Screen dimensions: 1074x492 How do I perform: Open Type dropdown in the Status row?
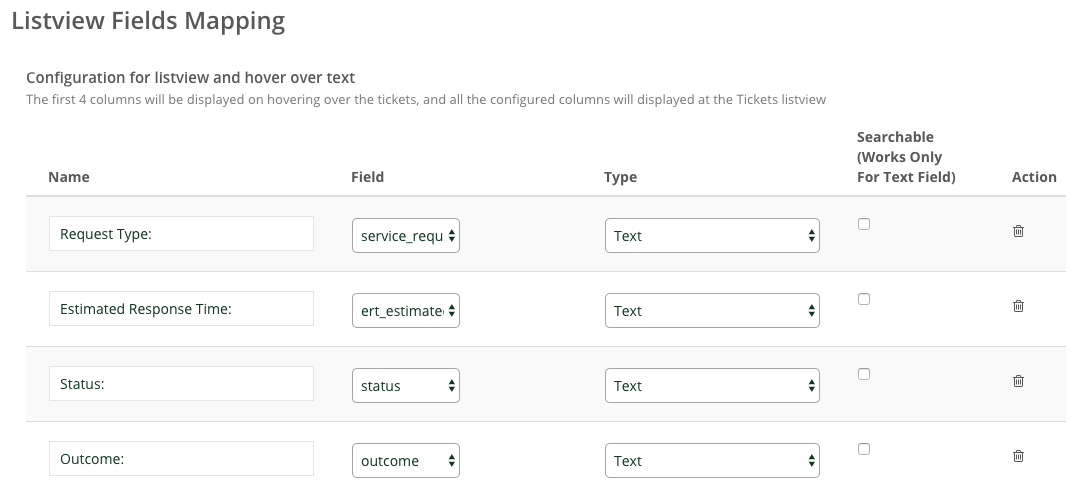pyautogui.click(x=712, y=386)
